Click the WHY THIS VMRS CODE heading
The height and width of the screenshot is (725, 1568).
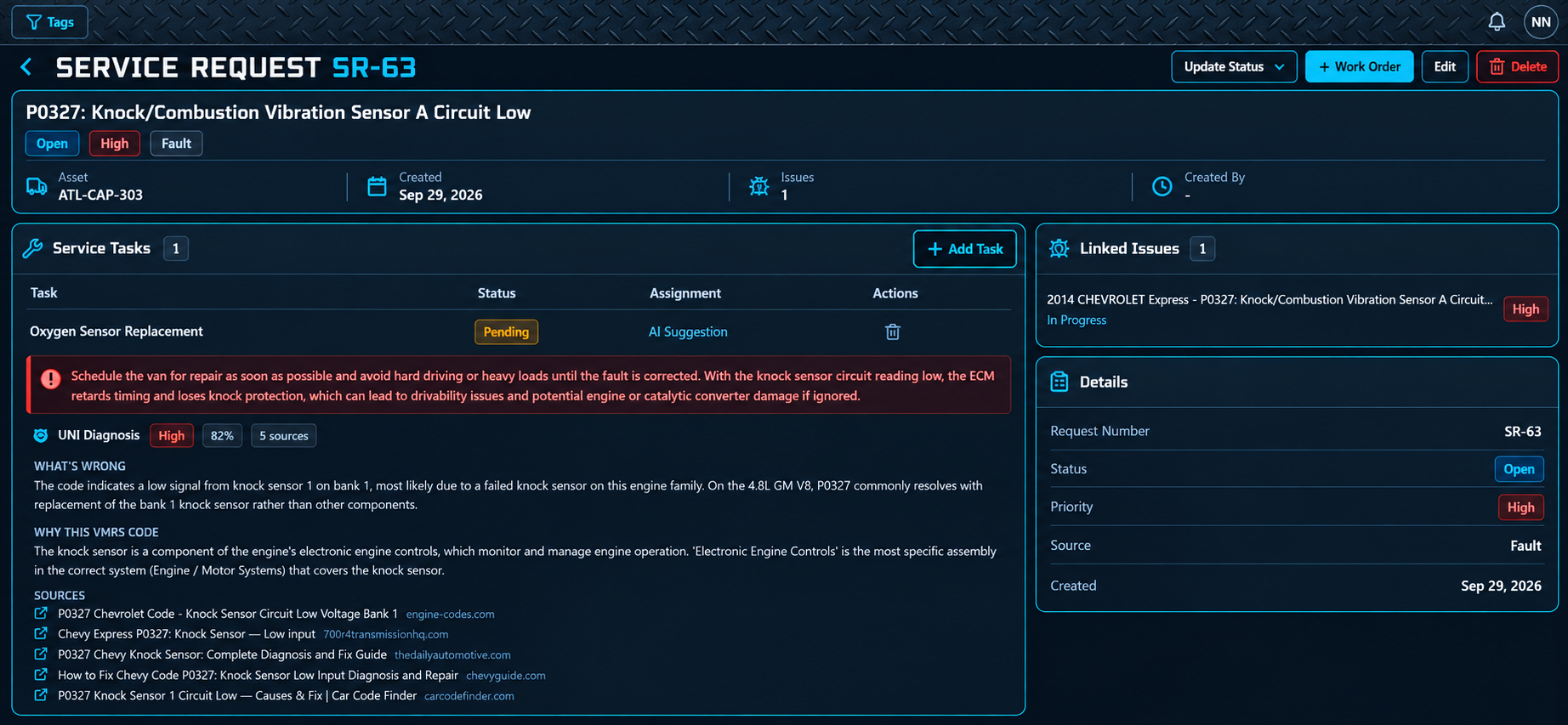click(x=96, y=532)
